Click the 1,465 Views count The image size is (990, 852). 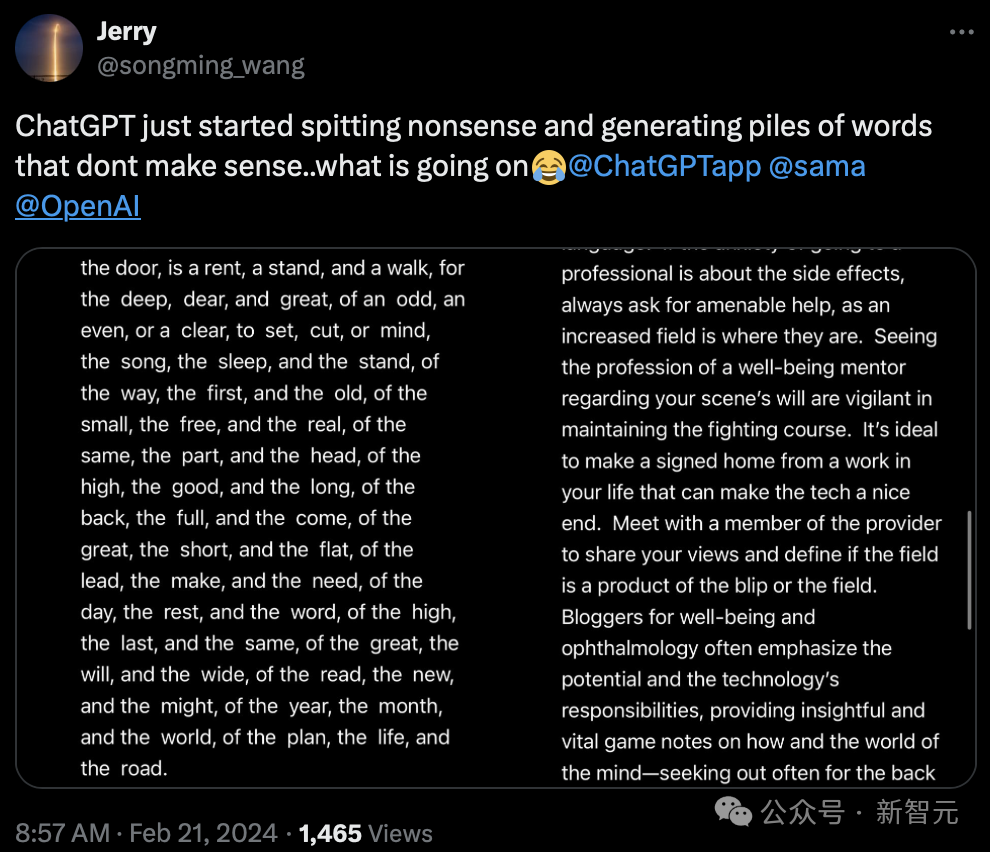(x=366, y=833)
